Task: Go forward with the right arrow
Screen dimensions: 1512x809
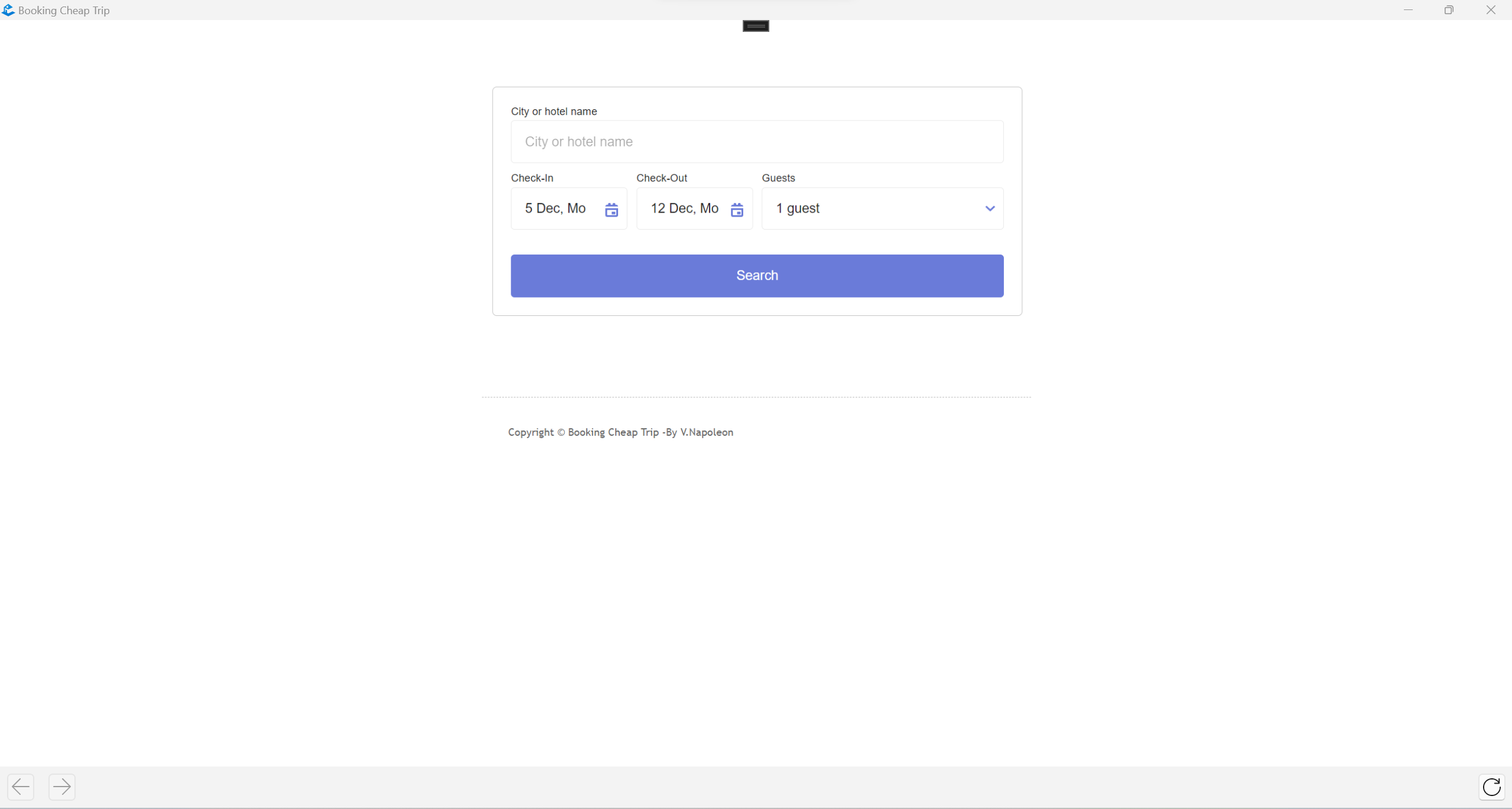Action: [61, 787]
